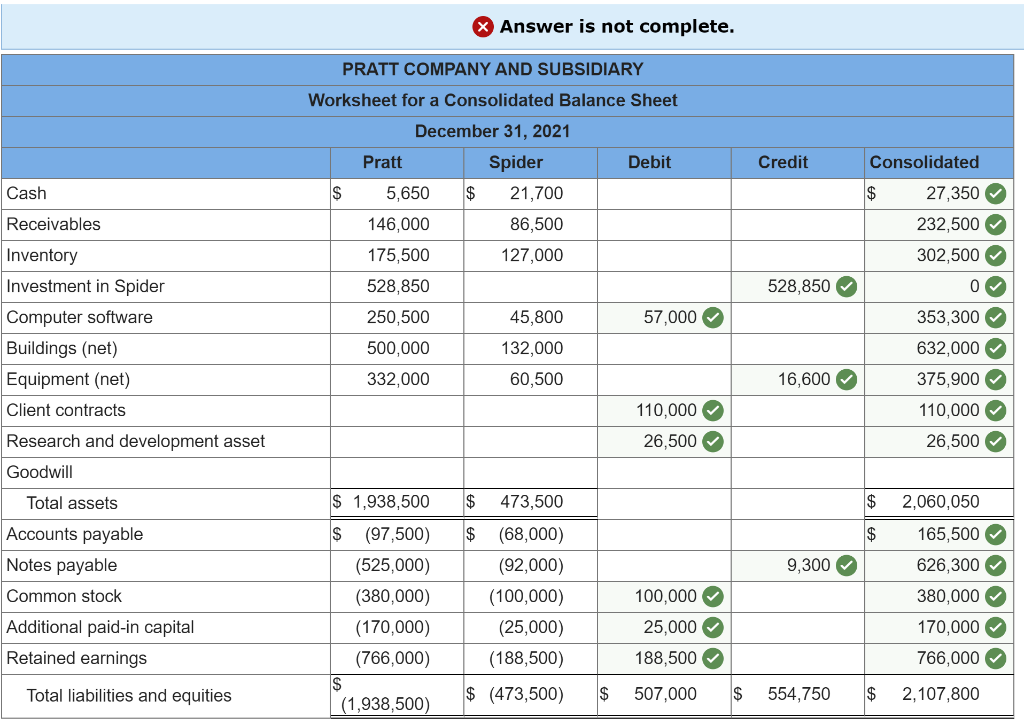Click the checkmark on Additional paid-in capital 25,000
Screen dimensions: 1024x724
[711, 627]
